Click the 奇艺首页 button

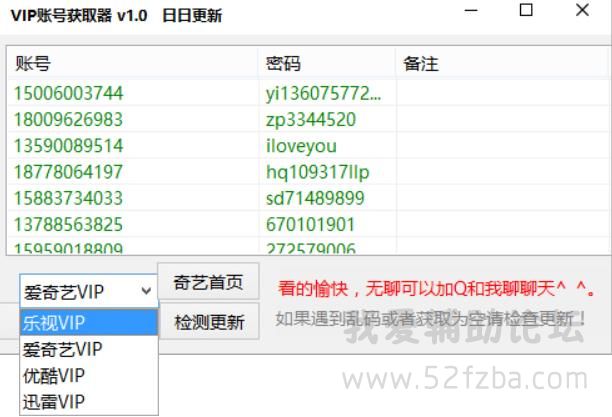pos(208,282)
